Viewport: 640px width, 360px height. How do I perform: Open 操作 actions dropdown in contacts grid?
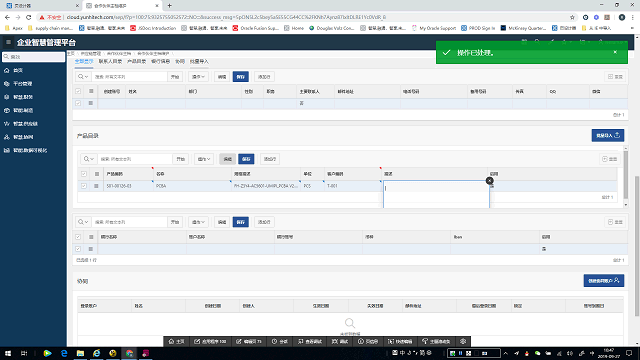198,77
